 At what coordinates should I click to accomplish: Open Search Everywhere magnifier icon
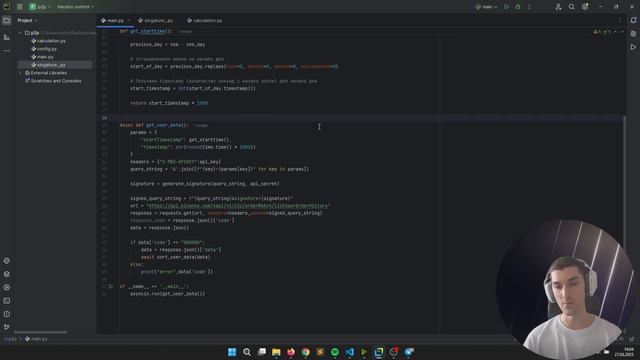[572, 7]
